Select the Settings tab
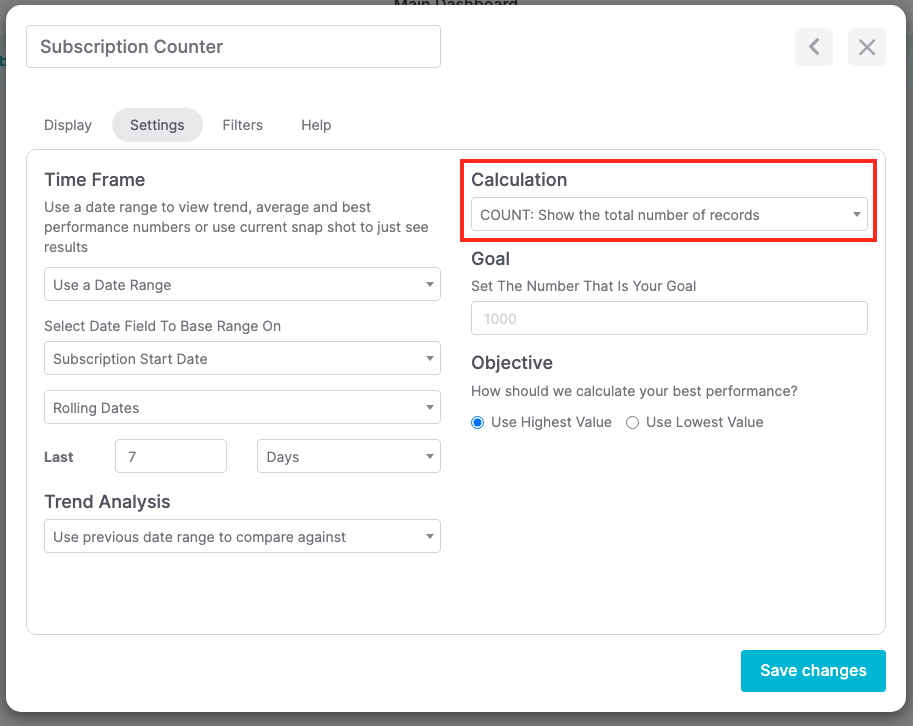This screenshot has height=726, width=913. click(157, 125)
